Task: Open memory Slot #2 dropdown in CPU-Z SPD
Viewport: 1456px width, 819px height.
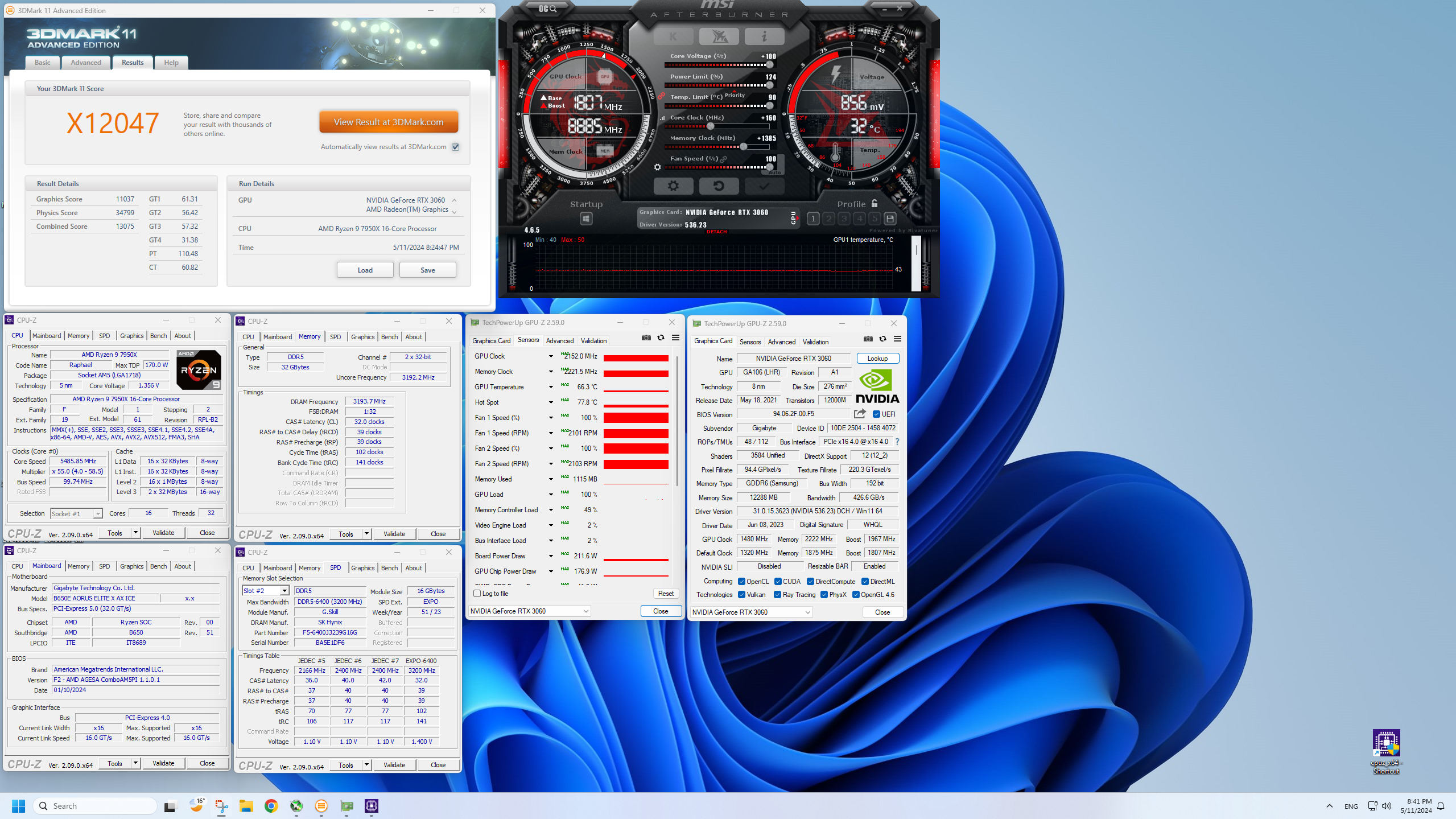Action: (x=266, y=591)
